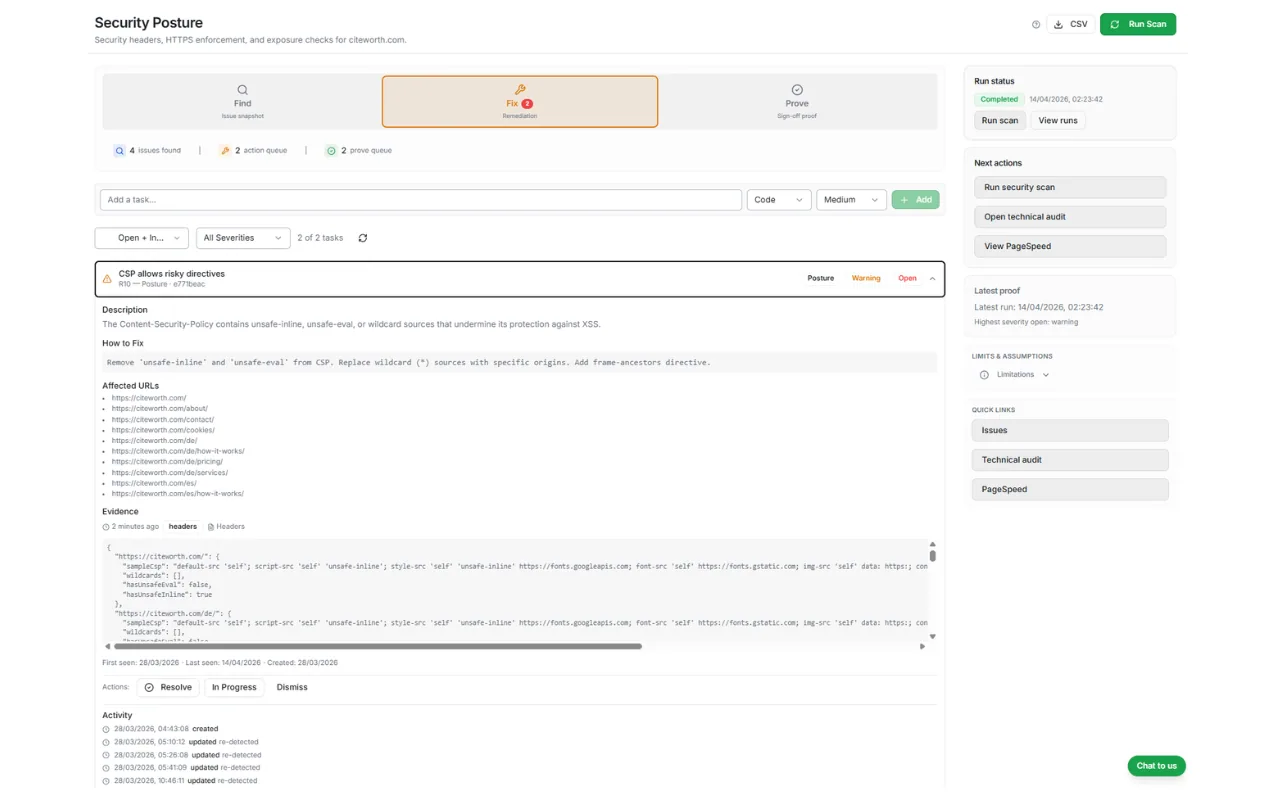Click the check icon beside prove queue
Viewport: 1280px width, 800px height.
click(331, 151)
